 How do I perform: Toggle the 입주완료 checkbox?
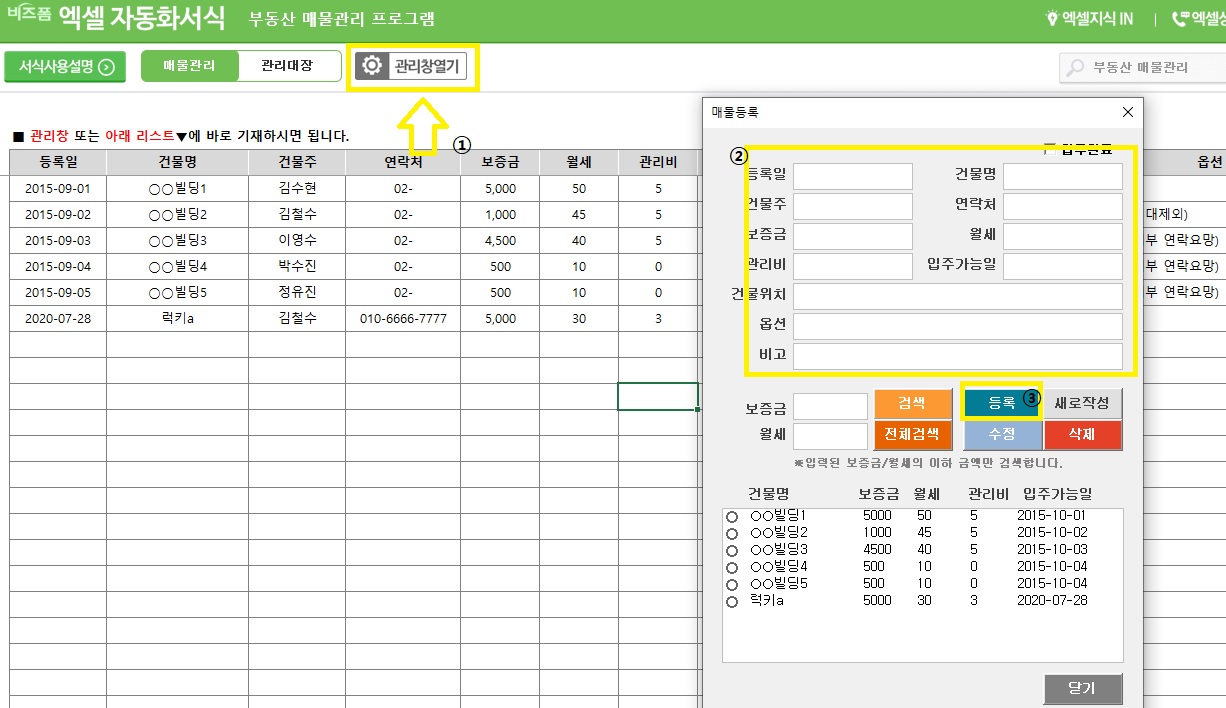[x=1049, y=148]
